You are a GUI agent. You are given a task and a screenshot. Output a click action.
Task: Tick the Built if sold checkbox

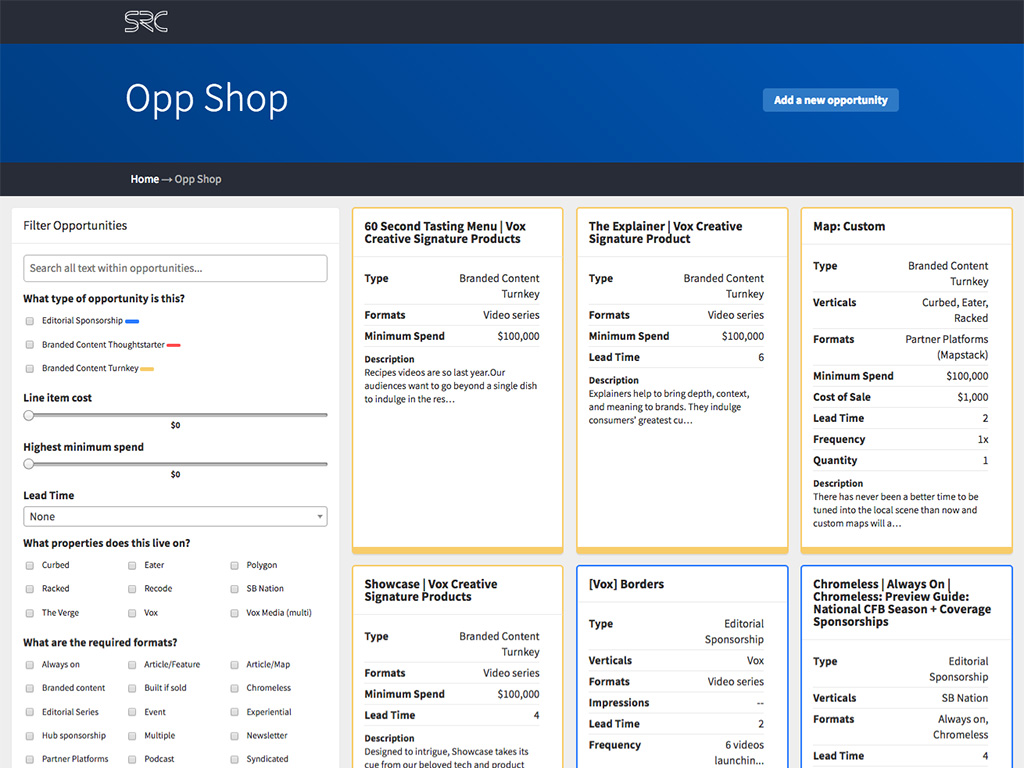coord(132,688)
